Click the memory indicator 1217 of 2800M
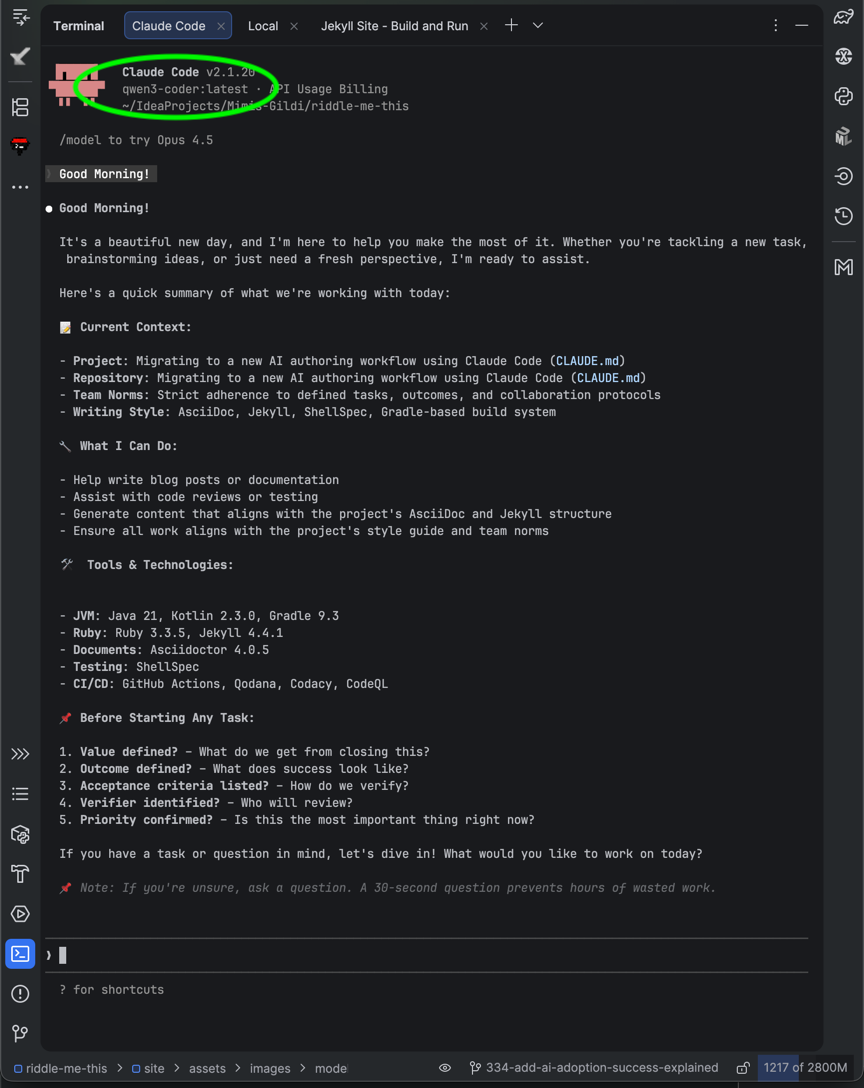The height and width of the screenshot is (1088, 864). (805, 1068)
